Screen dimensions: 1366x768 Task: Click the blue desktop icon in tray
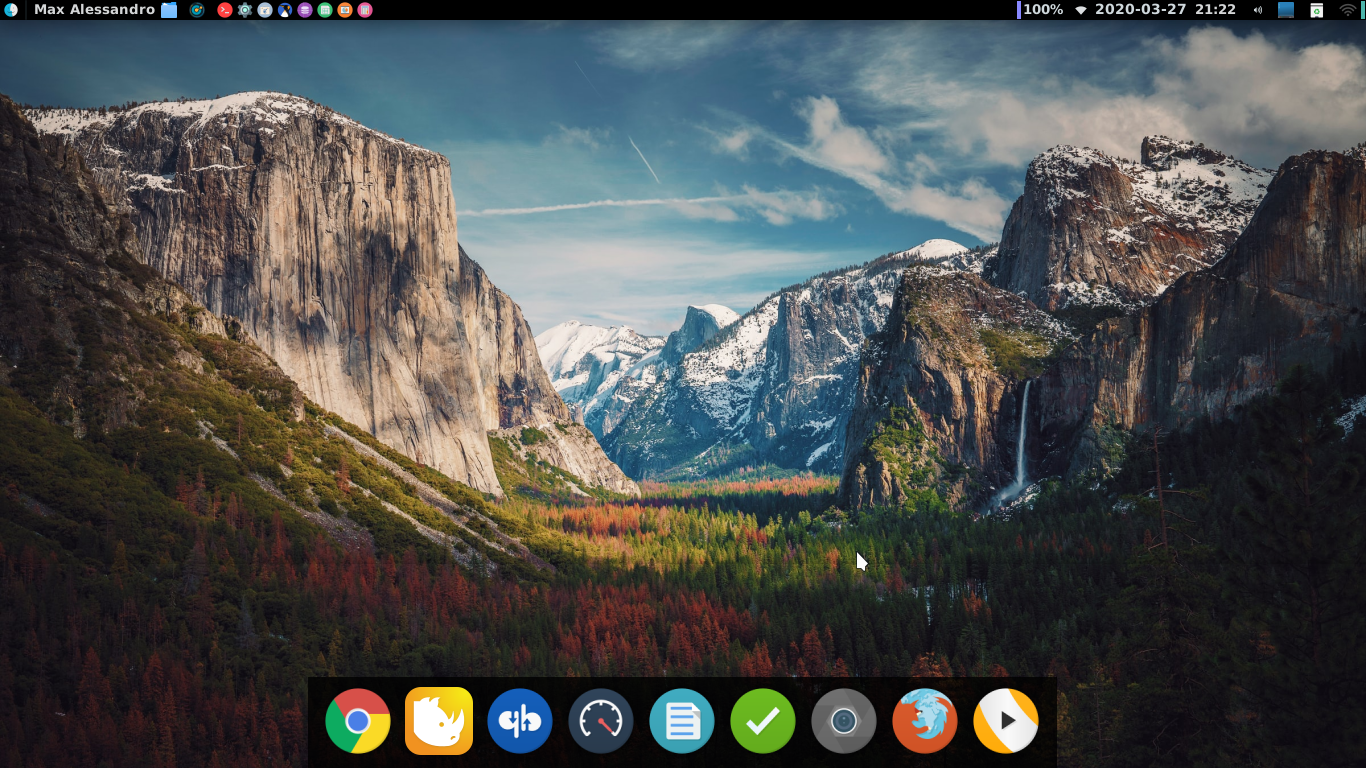pyautogui.click(x=1286, y=10)
